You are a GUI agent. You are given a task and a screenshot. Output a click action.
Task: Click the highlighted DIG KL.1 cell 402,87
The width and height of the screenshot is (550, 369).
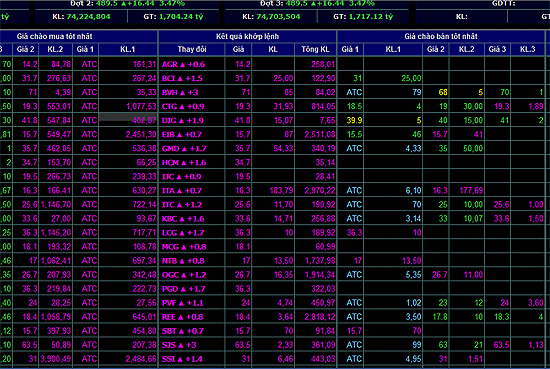coord(144,120)
